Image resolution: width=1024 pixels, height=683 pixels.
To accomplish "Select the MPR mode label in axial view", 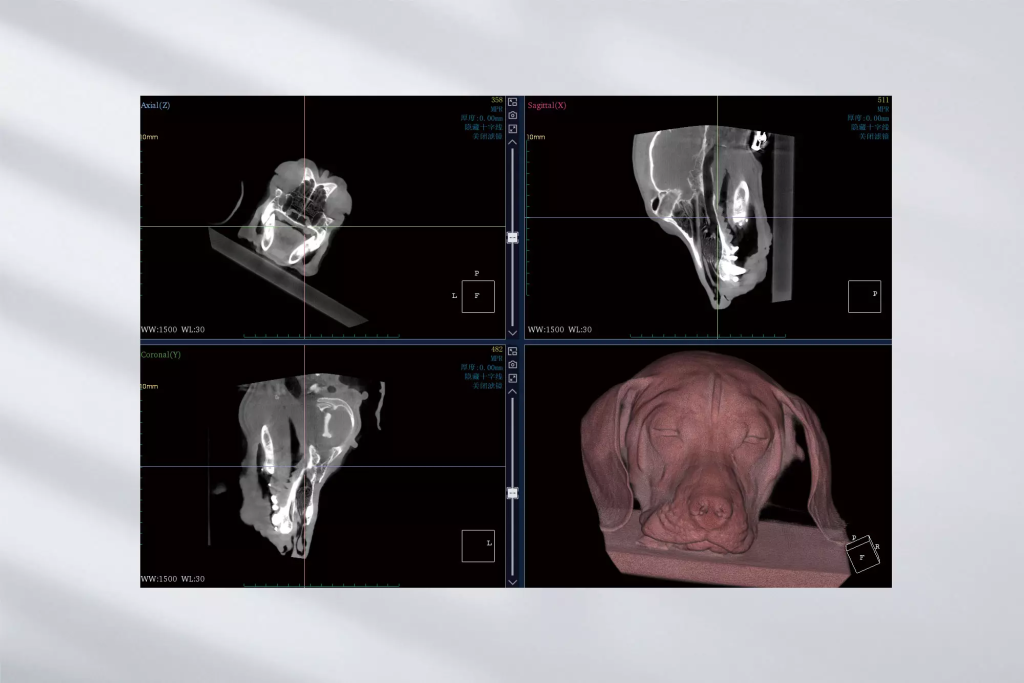I will [x=495, y=109].
